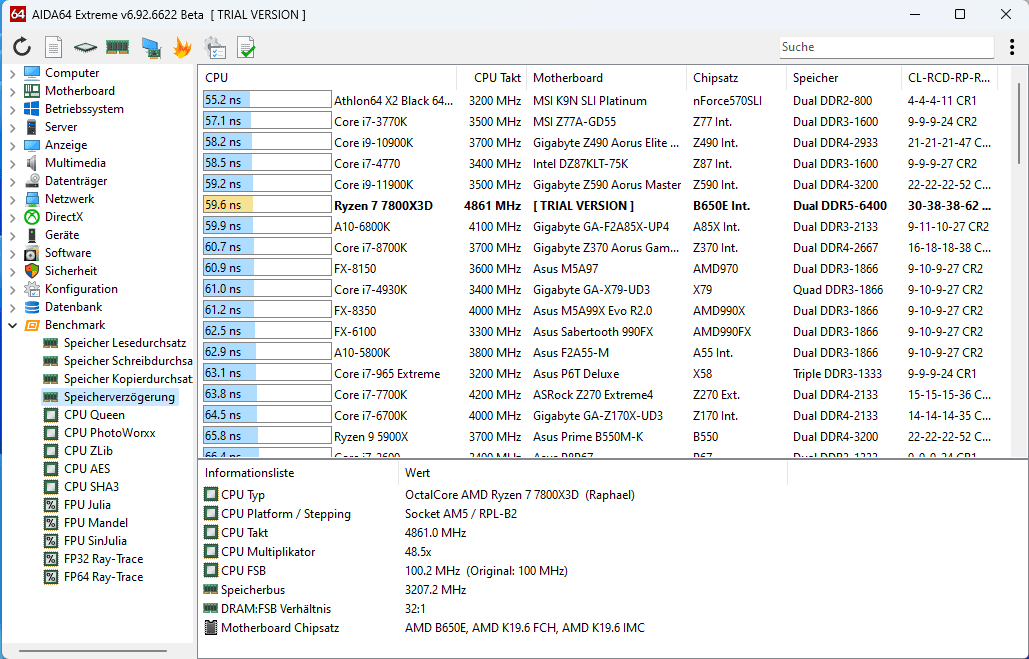Click the Informationsliste column header
Image resolution: width=1029 pixels, height=659 pixels.
298,473
